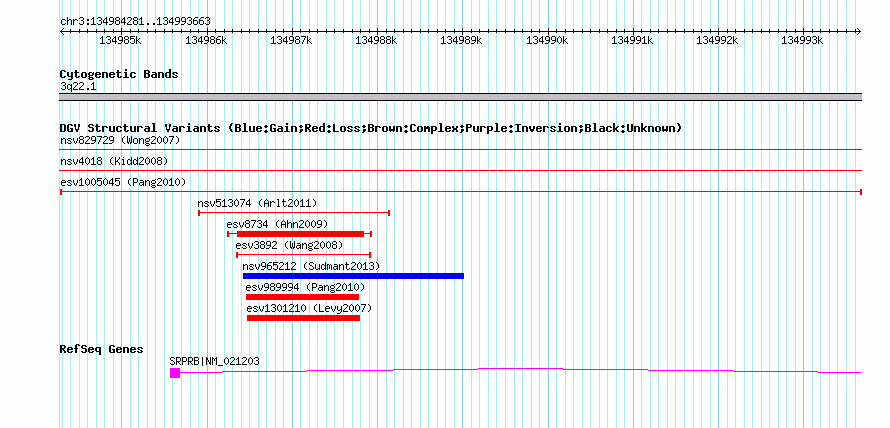
Task: Click the Cytogenetic Bands track title
Action: (119, 74)
